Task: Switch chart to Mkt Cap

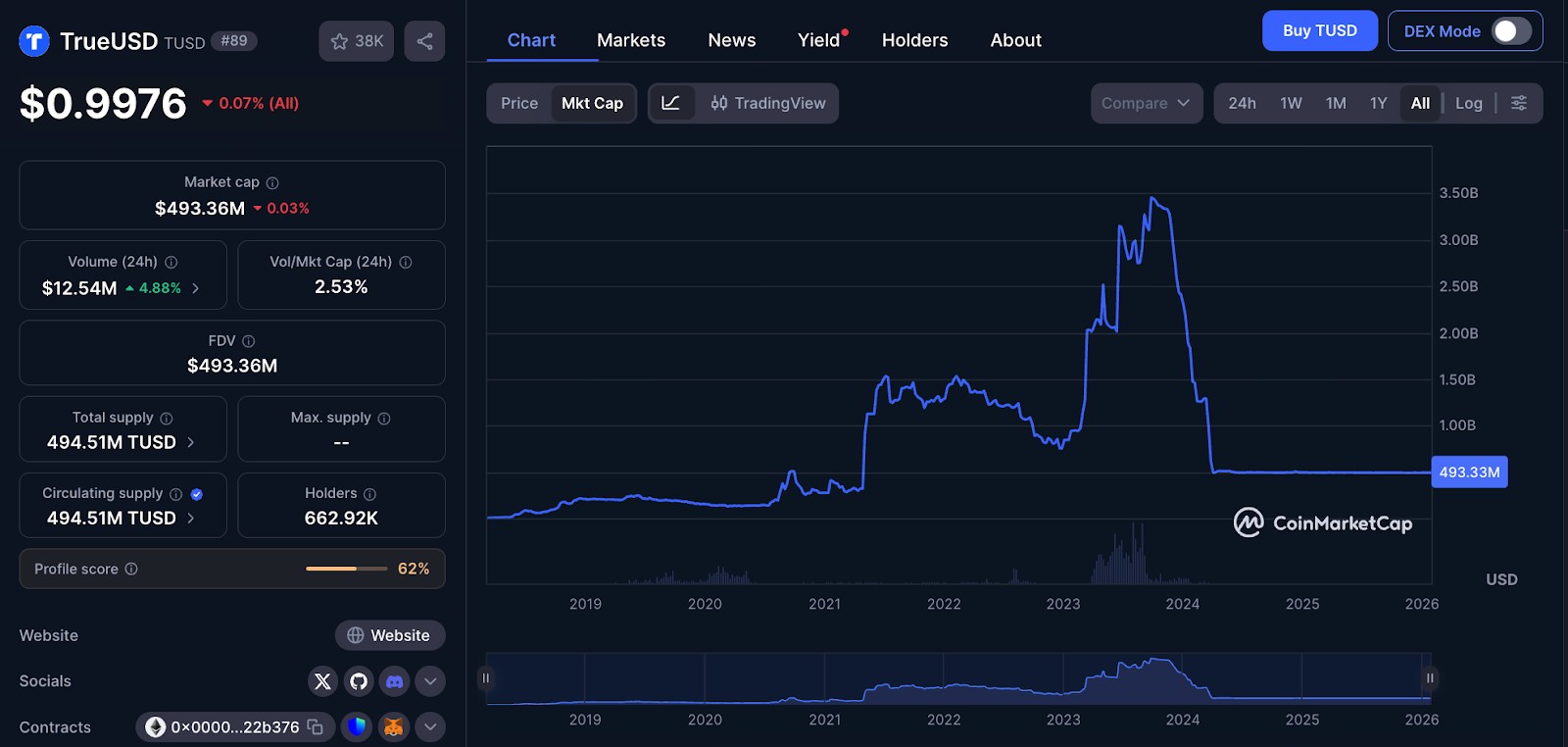Action: 593,103
